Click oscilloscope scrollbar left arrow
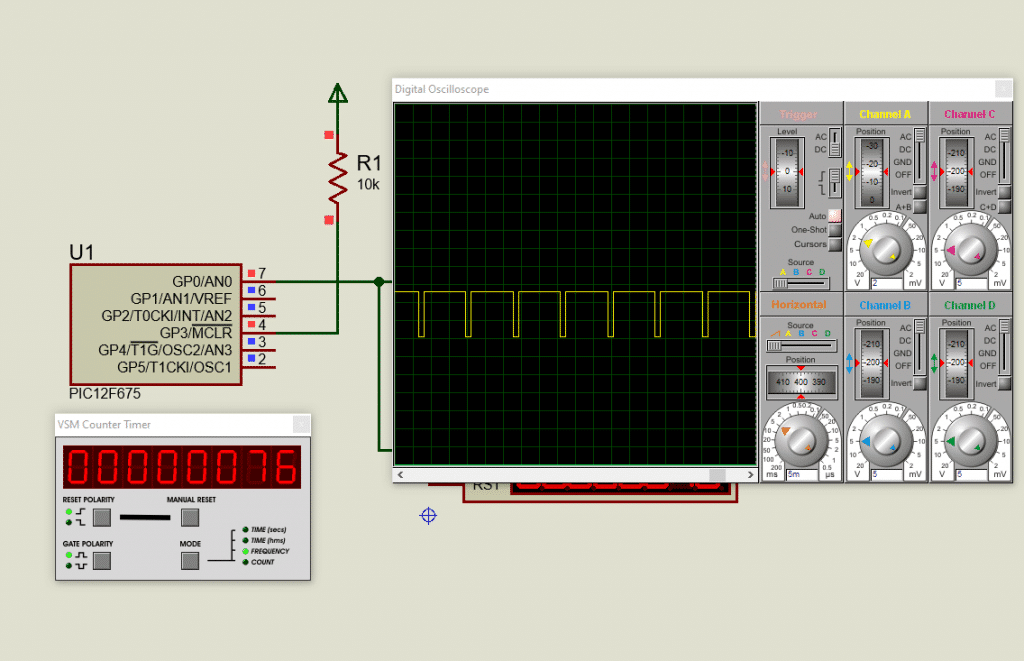 400,475
